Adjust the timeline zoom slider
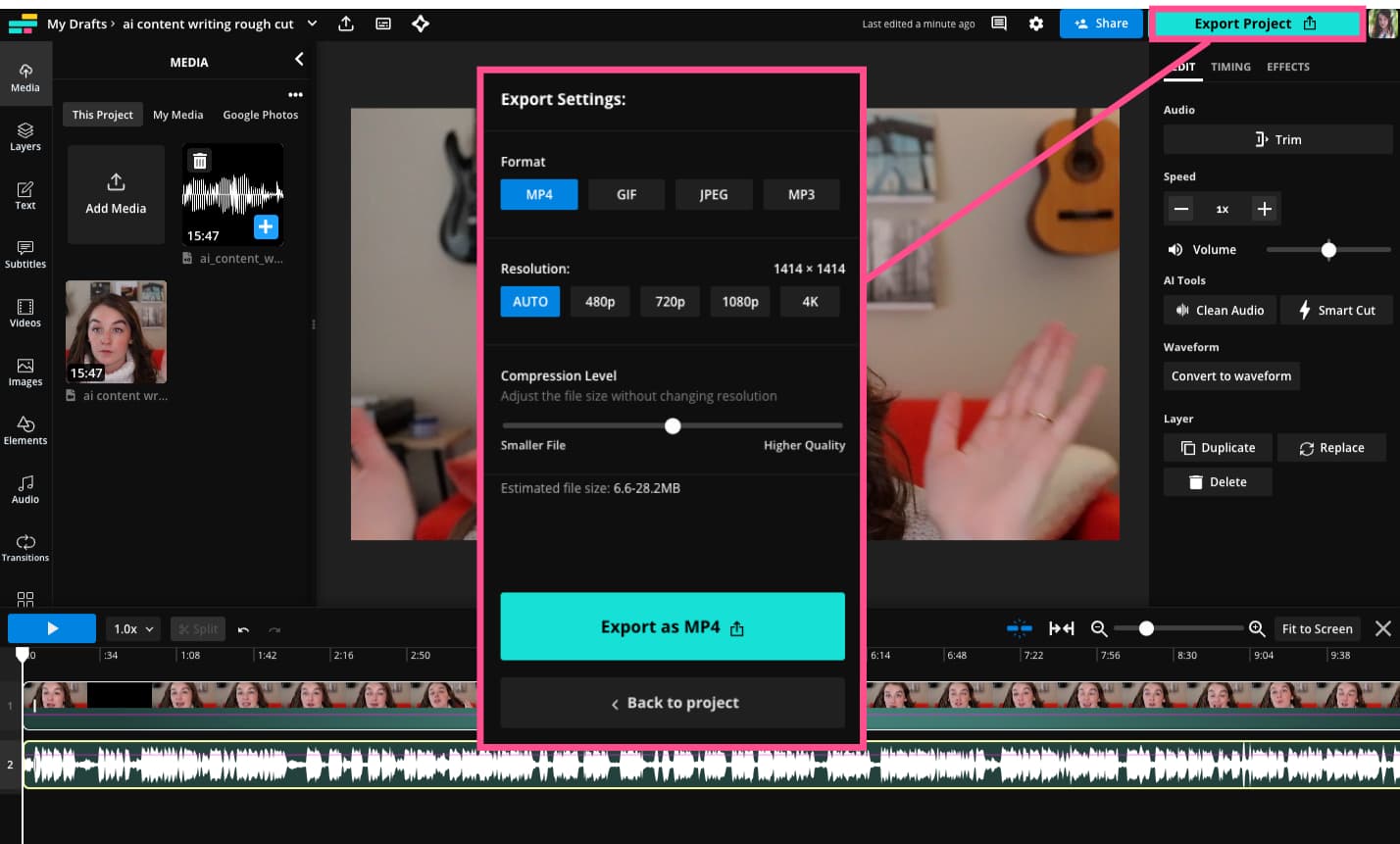 1178,628
